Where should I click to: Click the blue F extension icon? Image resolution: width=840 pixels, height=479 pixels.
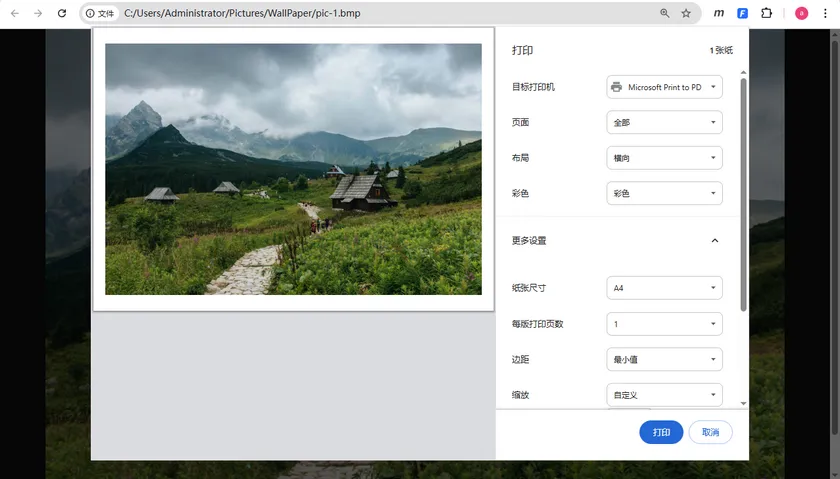coord(742,13)
